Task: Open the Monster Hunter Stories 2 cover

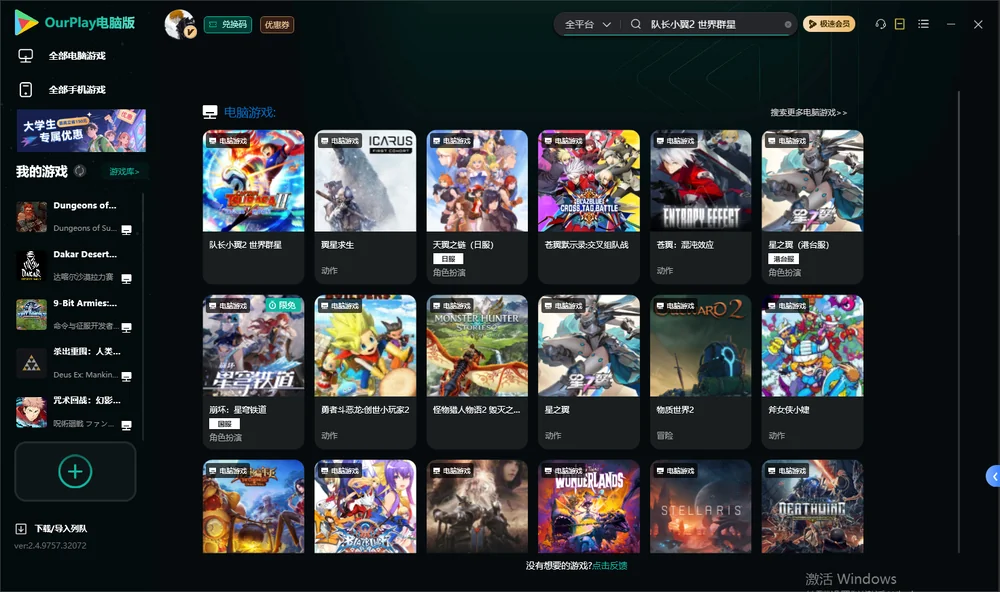Action: 477,346
